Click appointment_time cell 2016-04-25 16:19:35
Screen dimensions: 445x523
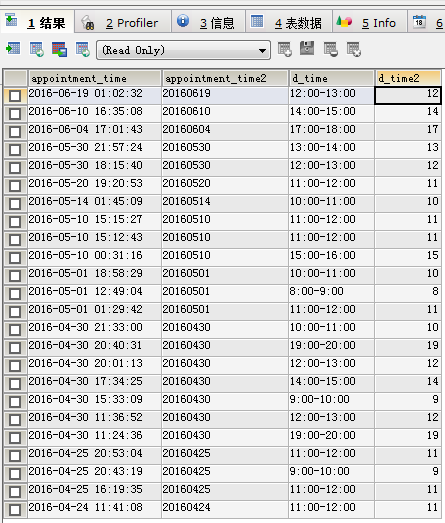(94, 492)
